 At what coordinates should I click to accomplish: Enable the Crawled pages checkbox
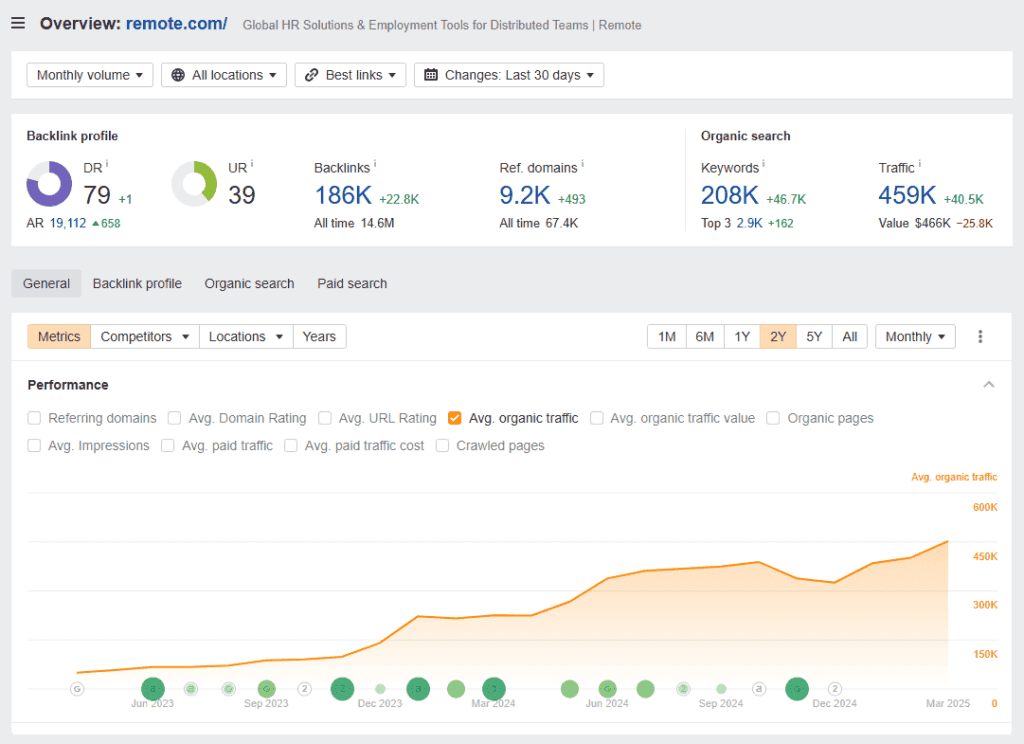coord(442,446)
